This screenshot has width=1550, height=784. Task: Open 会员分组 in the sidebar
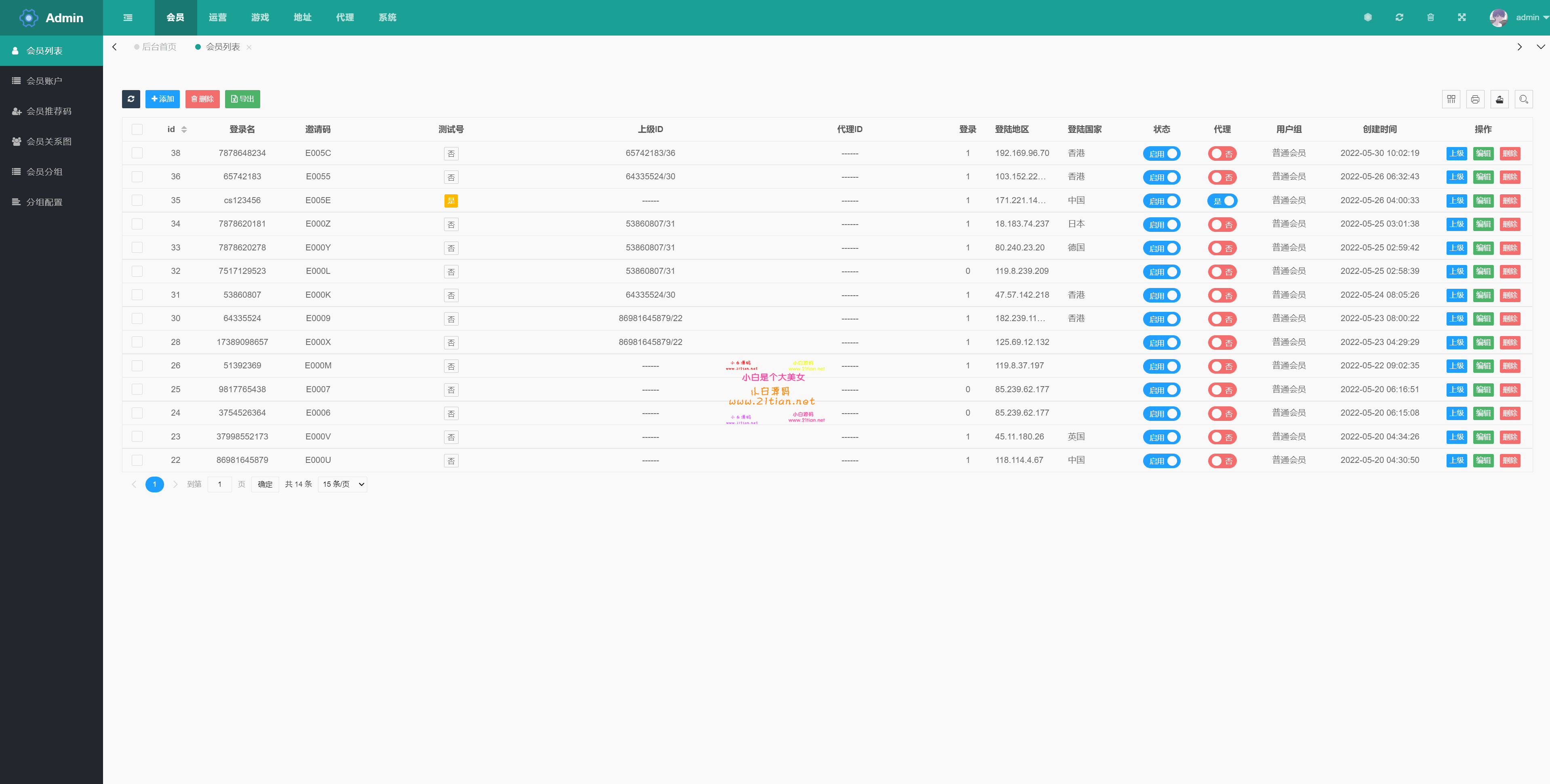point(51,172)
